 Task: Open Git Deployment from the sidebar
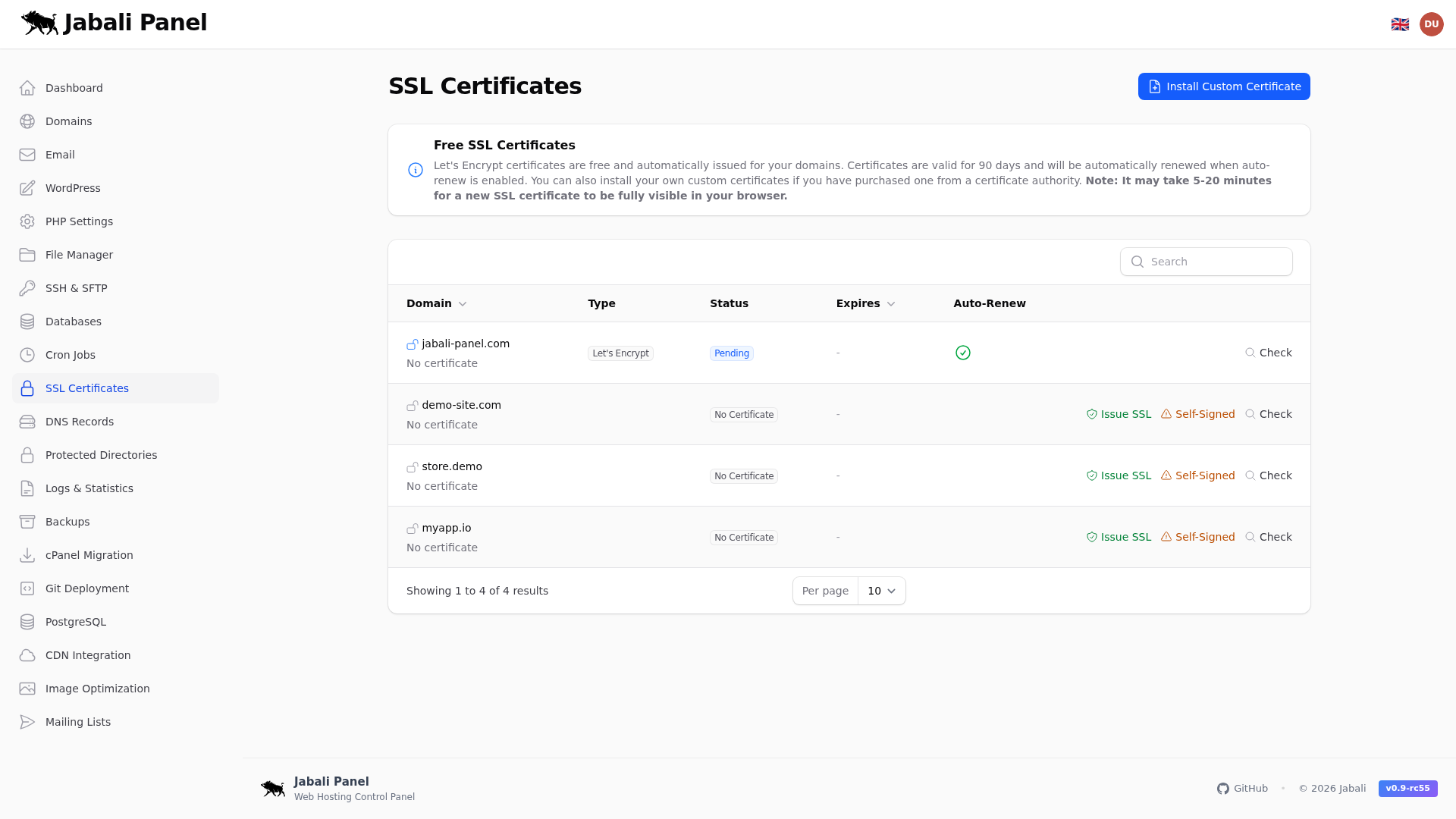(86, 588)
